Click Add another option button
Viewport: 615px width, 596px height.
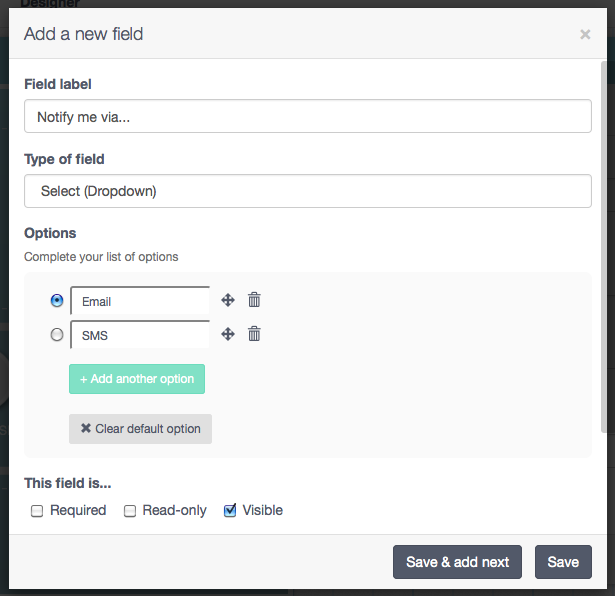coord(137,379)
